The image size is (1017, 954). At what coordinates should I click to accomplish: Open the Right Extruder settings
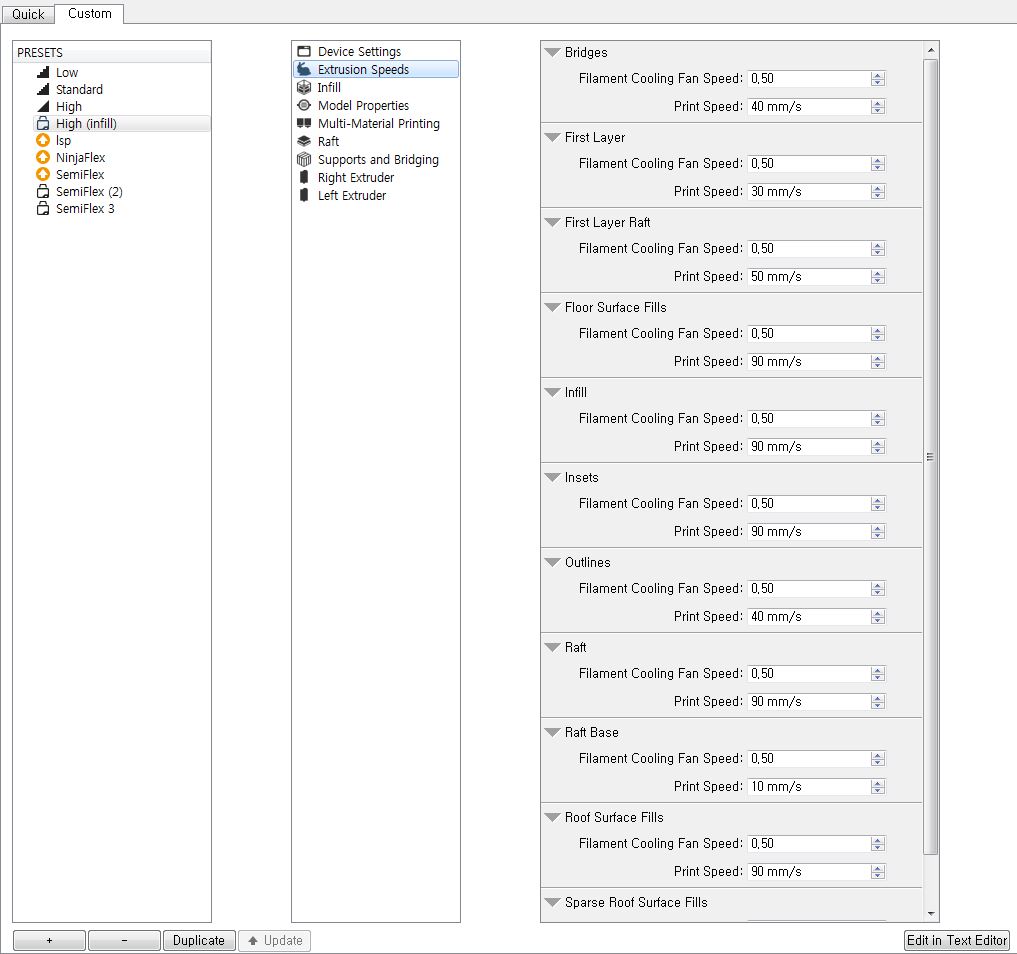click(376, 177)
